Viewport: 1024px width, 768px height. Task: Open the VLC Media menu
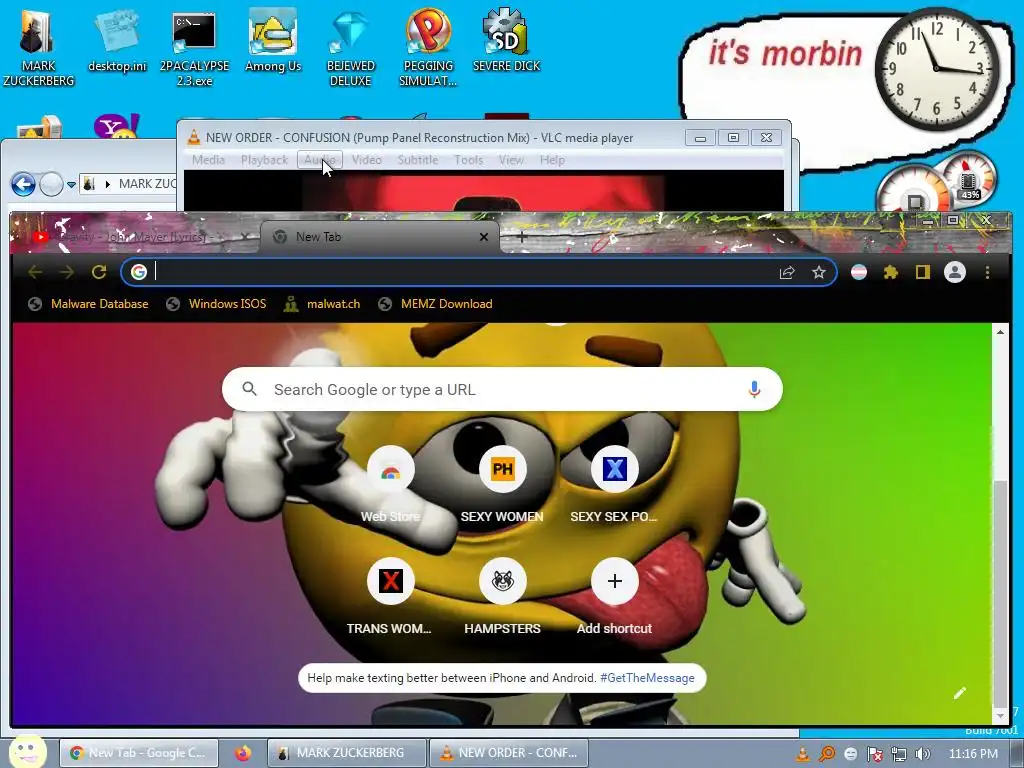coord(208,160)
